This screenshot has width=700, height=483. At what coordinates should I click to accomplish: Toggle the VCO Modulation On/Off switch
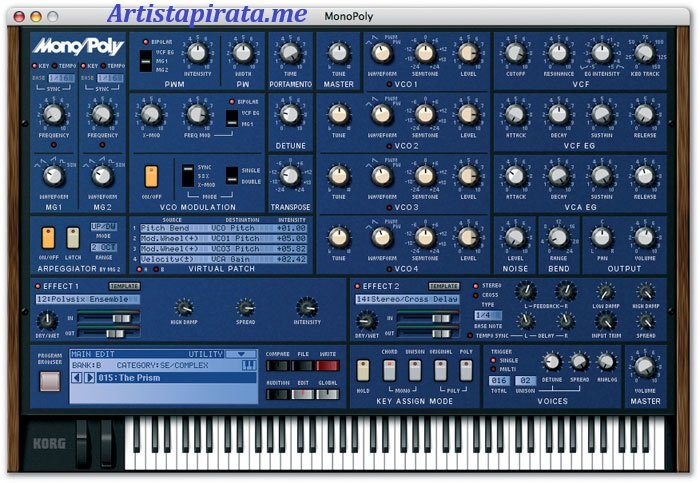[x=151, y=176]
